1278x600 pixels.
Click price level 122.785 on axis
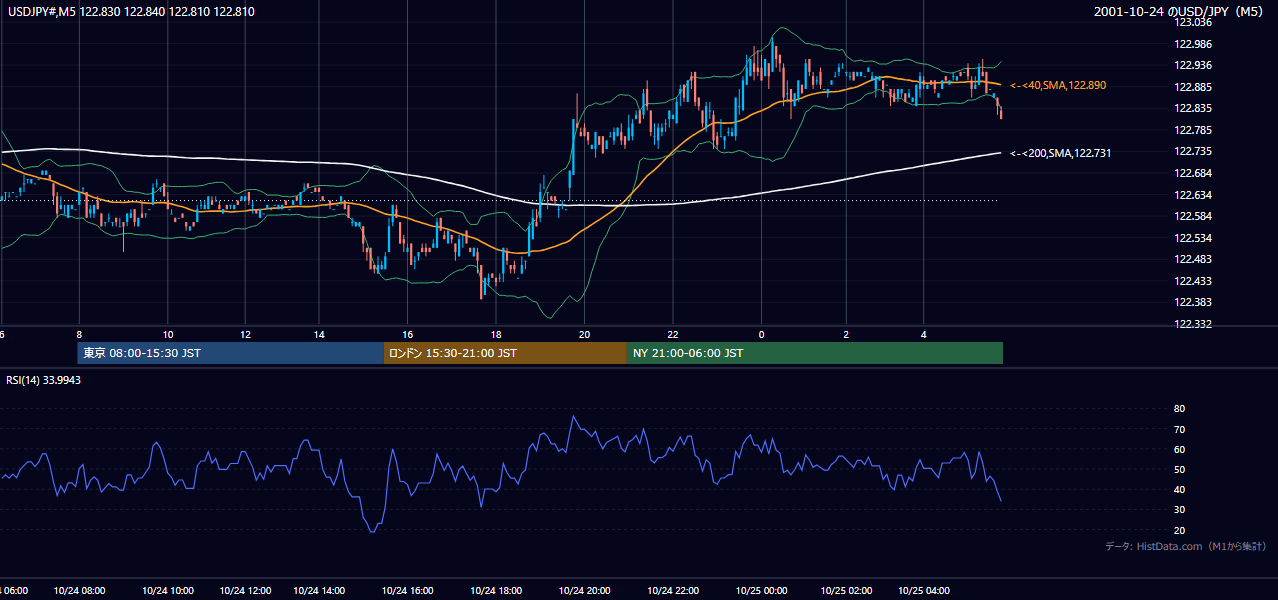point(1193,130)
